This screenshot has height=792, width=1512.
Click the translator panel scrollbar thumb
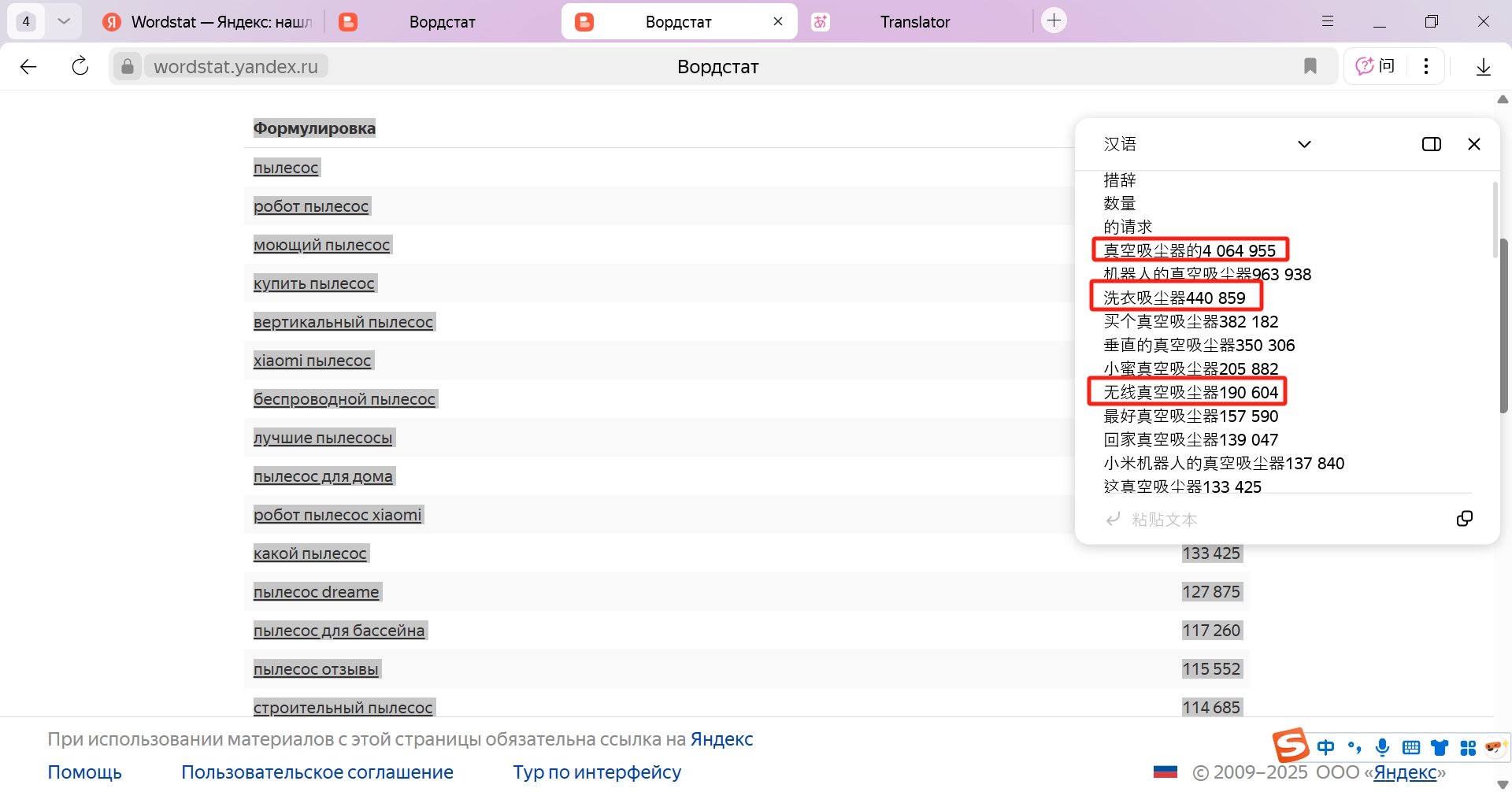click(x=1495, y=220)
